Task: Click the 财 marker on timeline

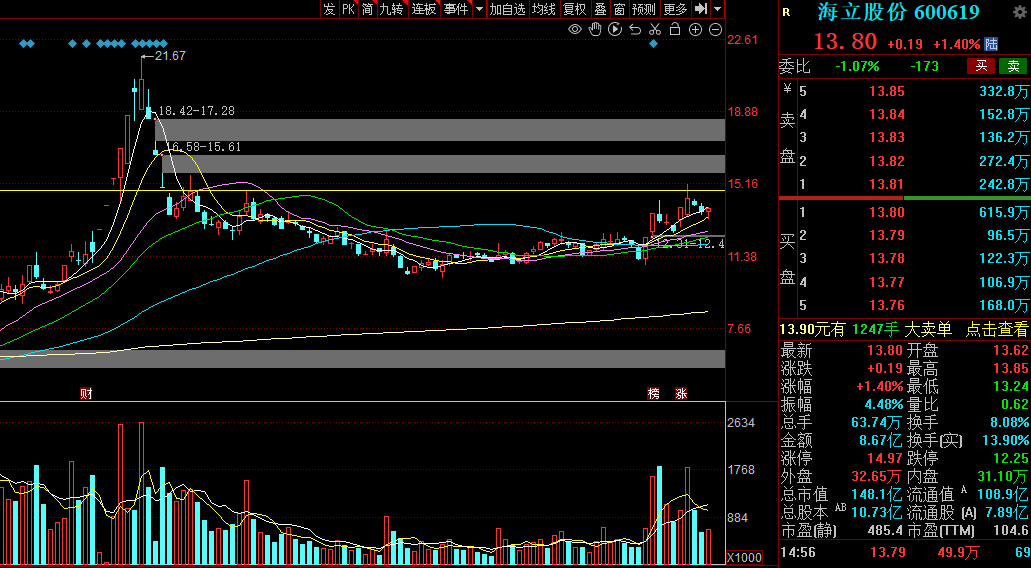Action: point(86,393)
